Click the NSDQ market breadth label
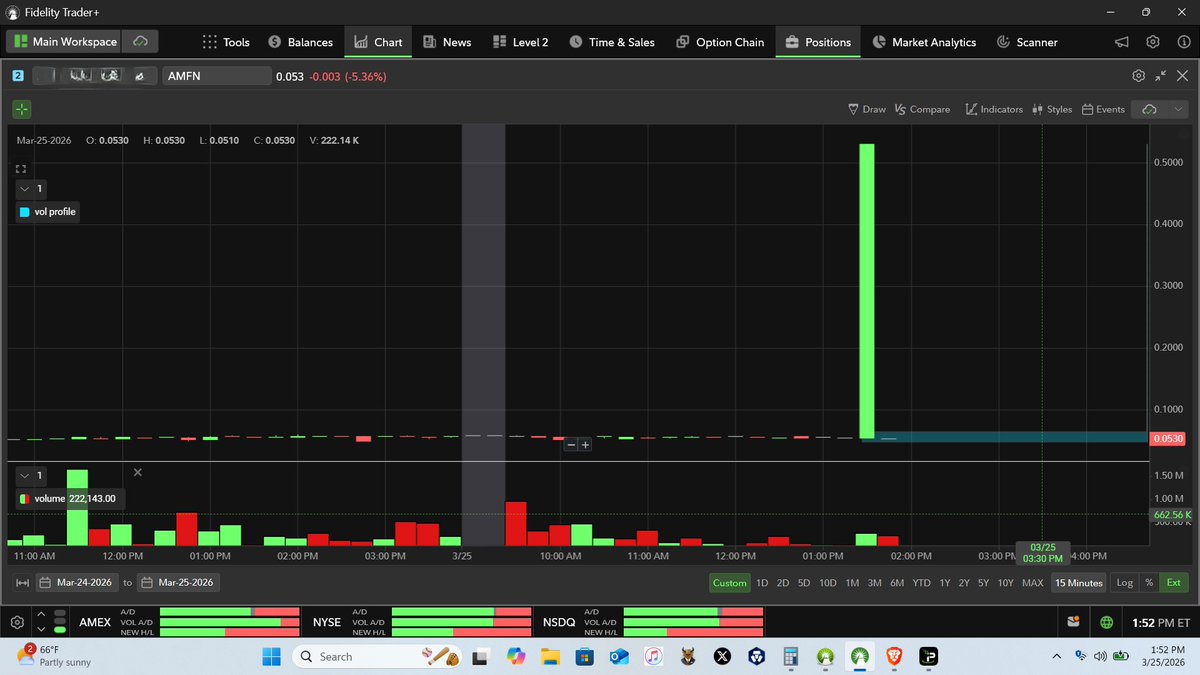1200x675 pixels. point(559,622)
